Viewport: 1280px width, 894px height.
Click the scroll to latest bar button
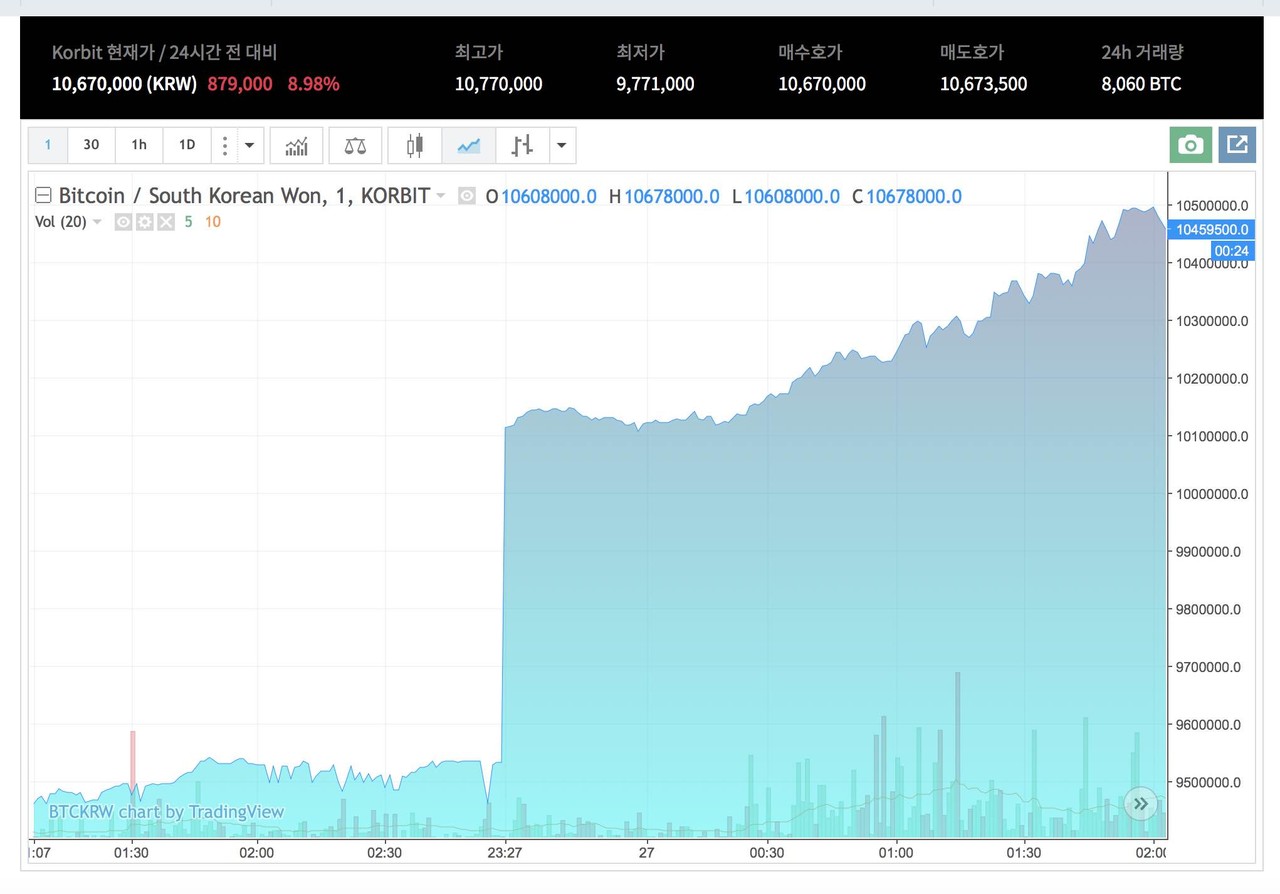pyautogui.click(x=1140, y=803)
